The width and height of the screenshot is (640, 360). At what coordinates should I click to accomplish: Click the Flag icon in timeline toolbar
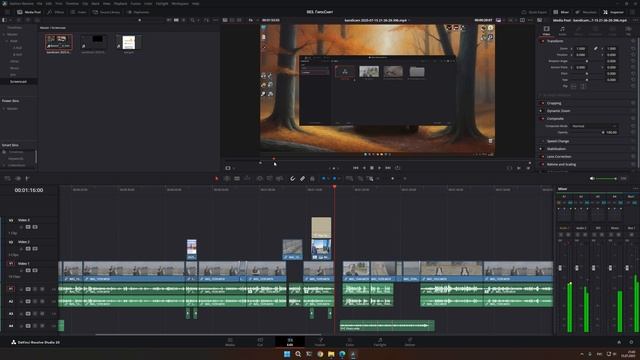point(324,178)
